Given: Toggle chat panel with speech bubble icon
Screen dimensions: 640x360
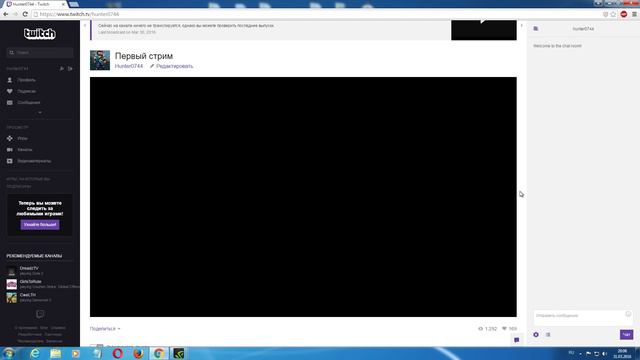Looking at the screenshot, I should [516, 340].
